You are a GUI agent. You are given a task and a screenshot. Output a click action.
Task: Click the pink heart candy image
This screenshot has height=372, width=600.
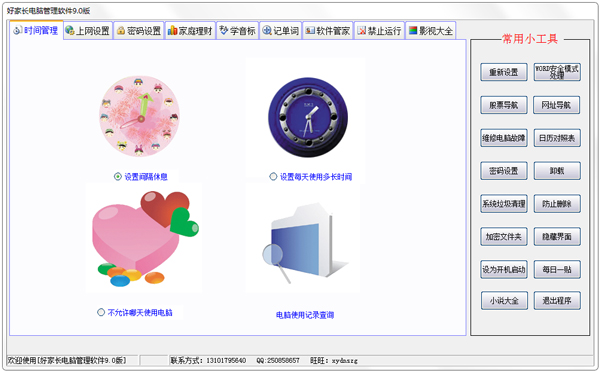pos(145,239)
